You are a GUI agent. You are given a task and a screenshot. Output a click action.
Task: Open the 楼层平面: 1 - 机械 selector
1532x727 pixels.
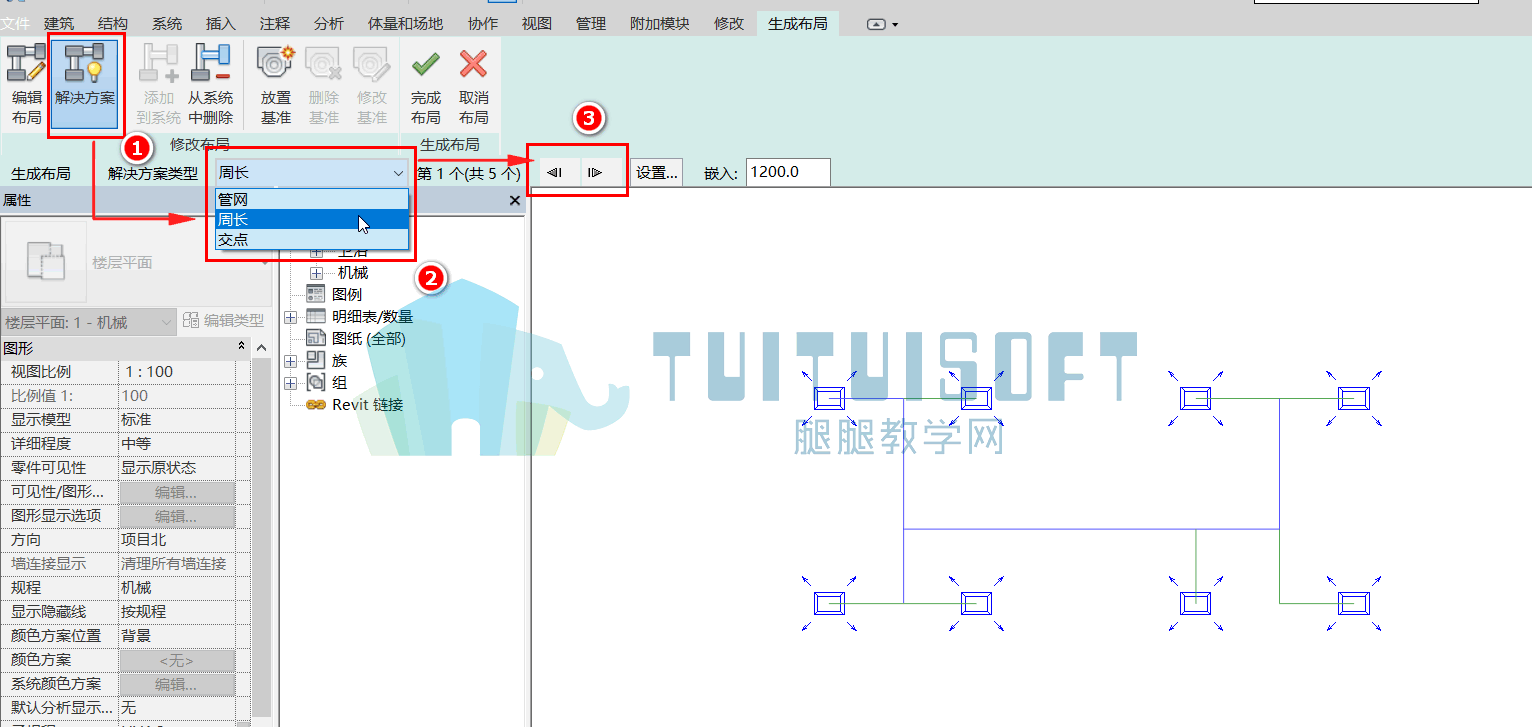90,322
